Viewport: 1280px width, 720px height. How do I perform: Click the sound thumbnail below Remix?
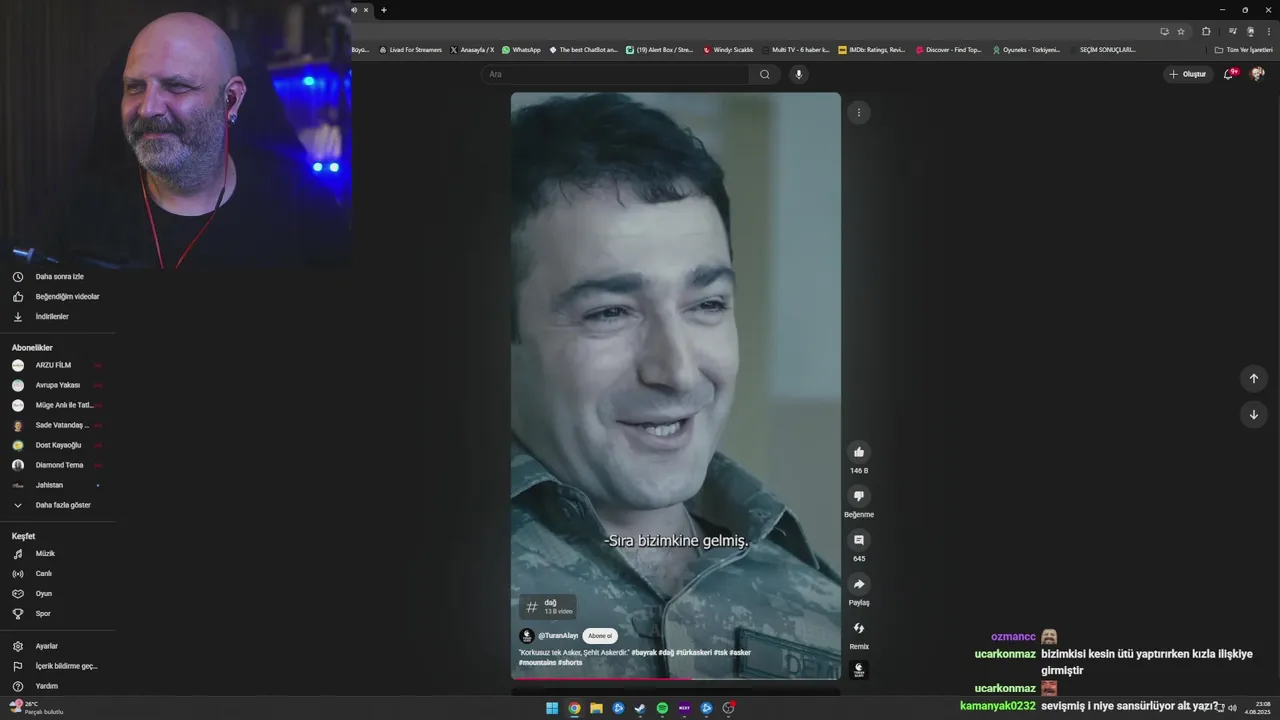(x=858, y=670)
